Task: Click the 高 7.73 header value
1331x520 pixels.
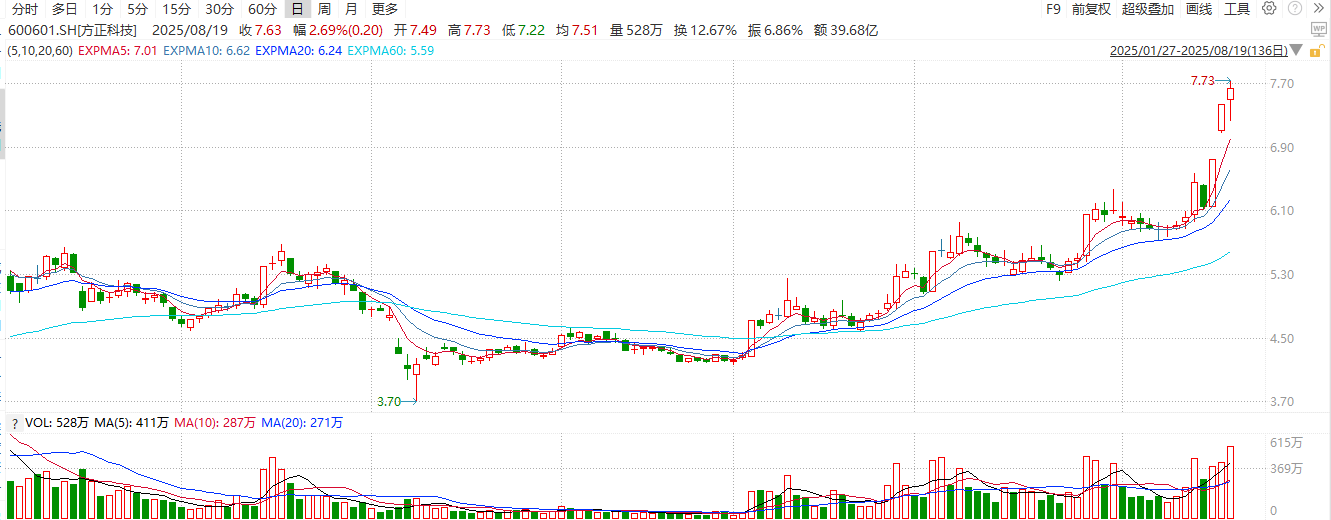Action: (x=469, y=30)
